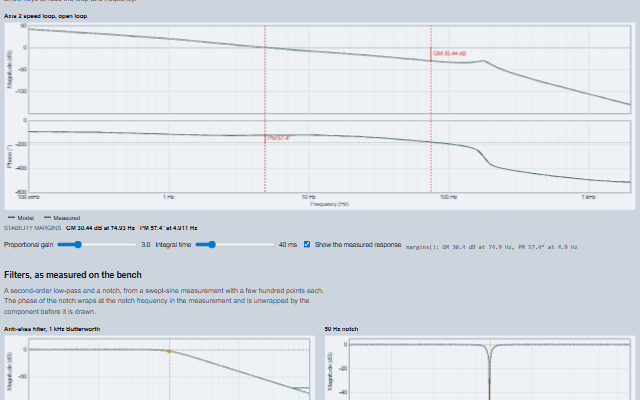Click the 1 kHz tick label
Image resolution: width=640 pixels, height=400 pixels.
pos(589,197)
